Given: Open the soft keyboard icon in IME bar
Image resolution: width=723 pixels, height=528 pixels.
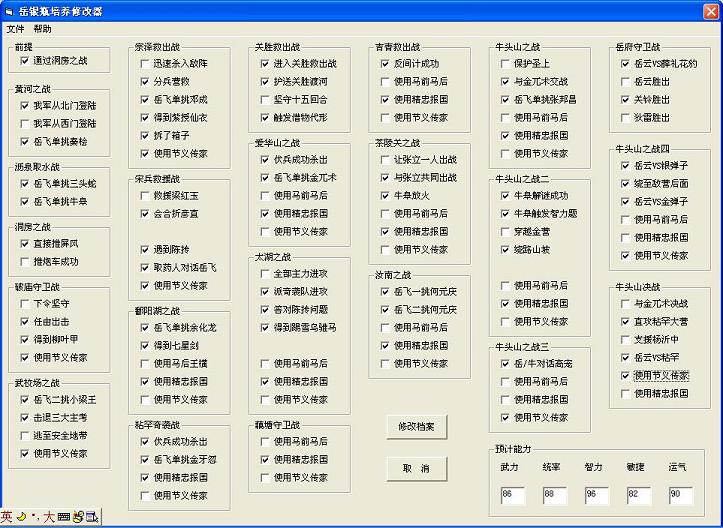Looking at the screenshot, I should pyautogui.click(x=64, y=516).
